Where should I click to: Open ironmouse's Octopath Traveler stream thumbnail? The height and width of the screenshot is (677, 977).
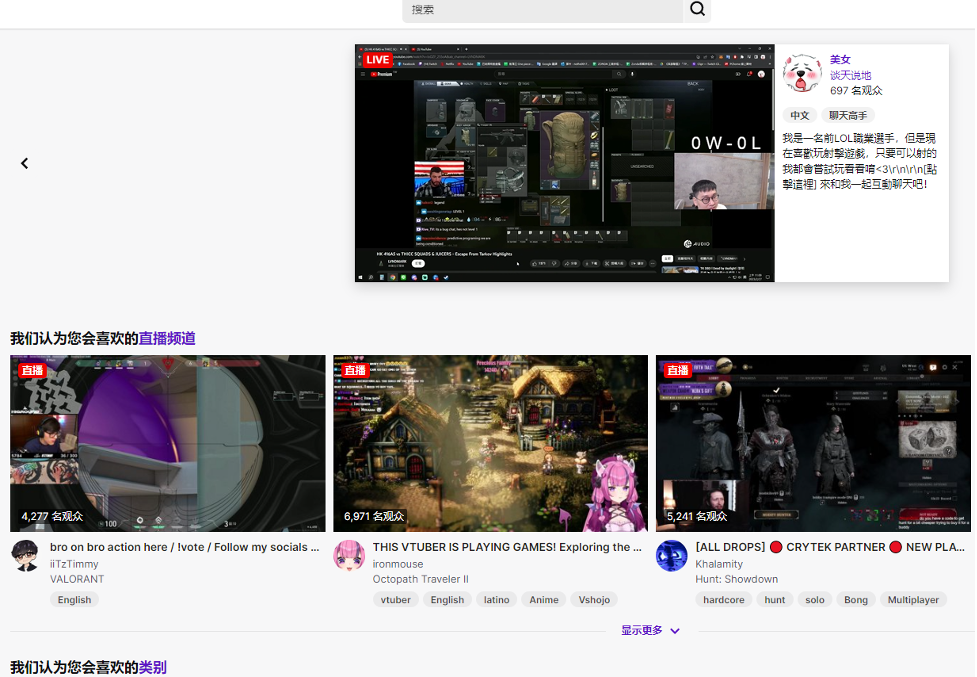[x=490, y=443]
